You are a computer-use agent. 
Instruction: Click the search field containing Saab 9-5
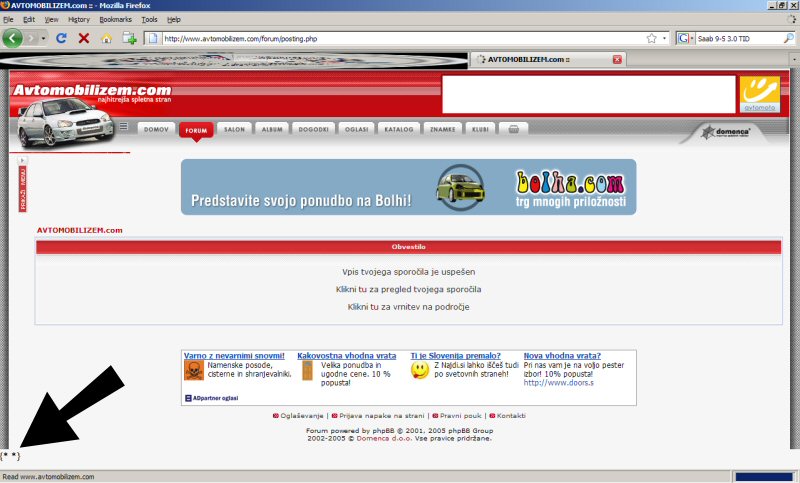click(x=739, y=38)
